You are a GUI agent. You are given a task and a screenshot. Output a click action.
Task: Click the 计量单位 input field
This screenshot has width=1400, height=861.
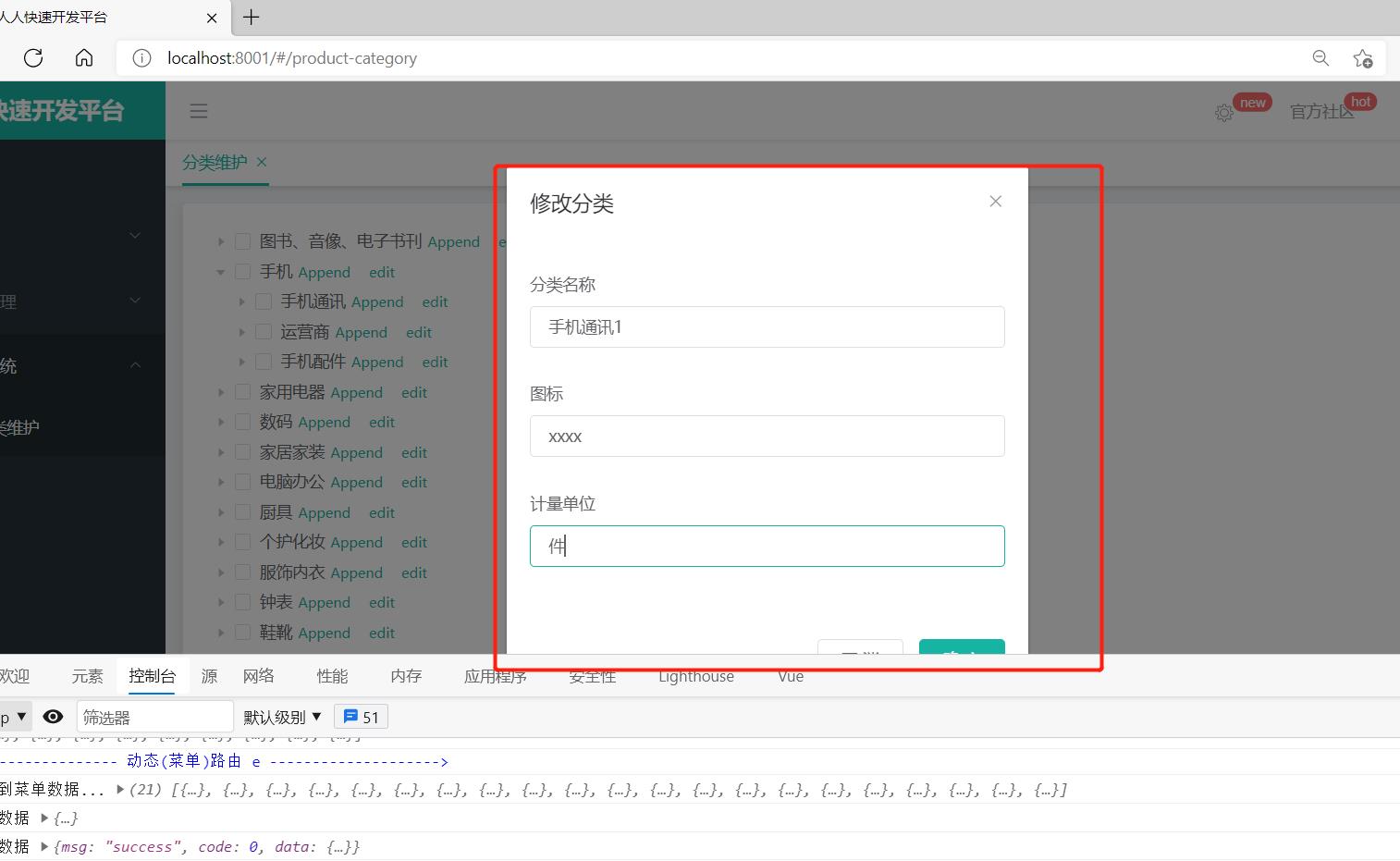coord(768,547)
